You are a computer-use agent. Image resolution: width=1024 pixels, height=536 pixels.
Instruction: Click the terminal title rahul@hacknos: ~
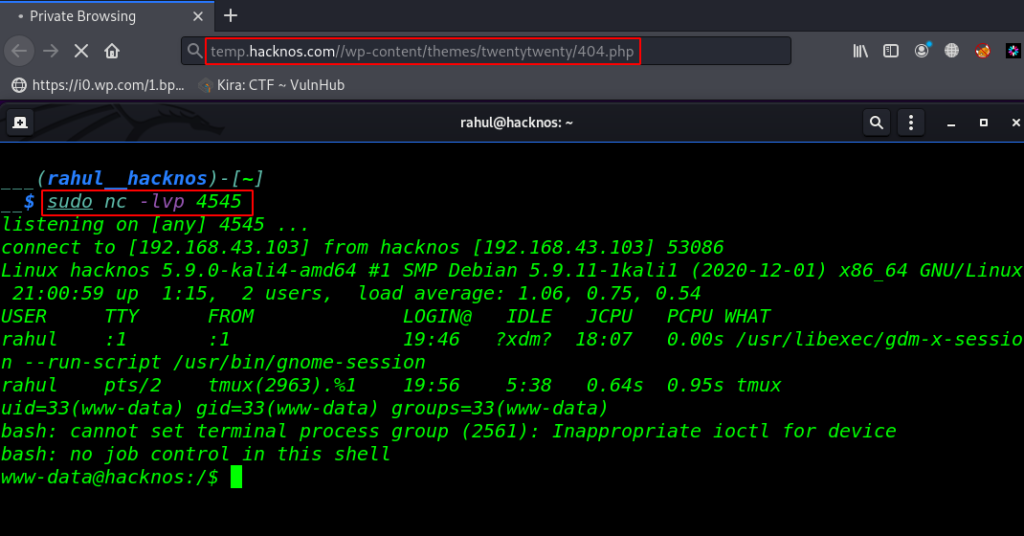(x=516, y=123)
